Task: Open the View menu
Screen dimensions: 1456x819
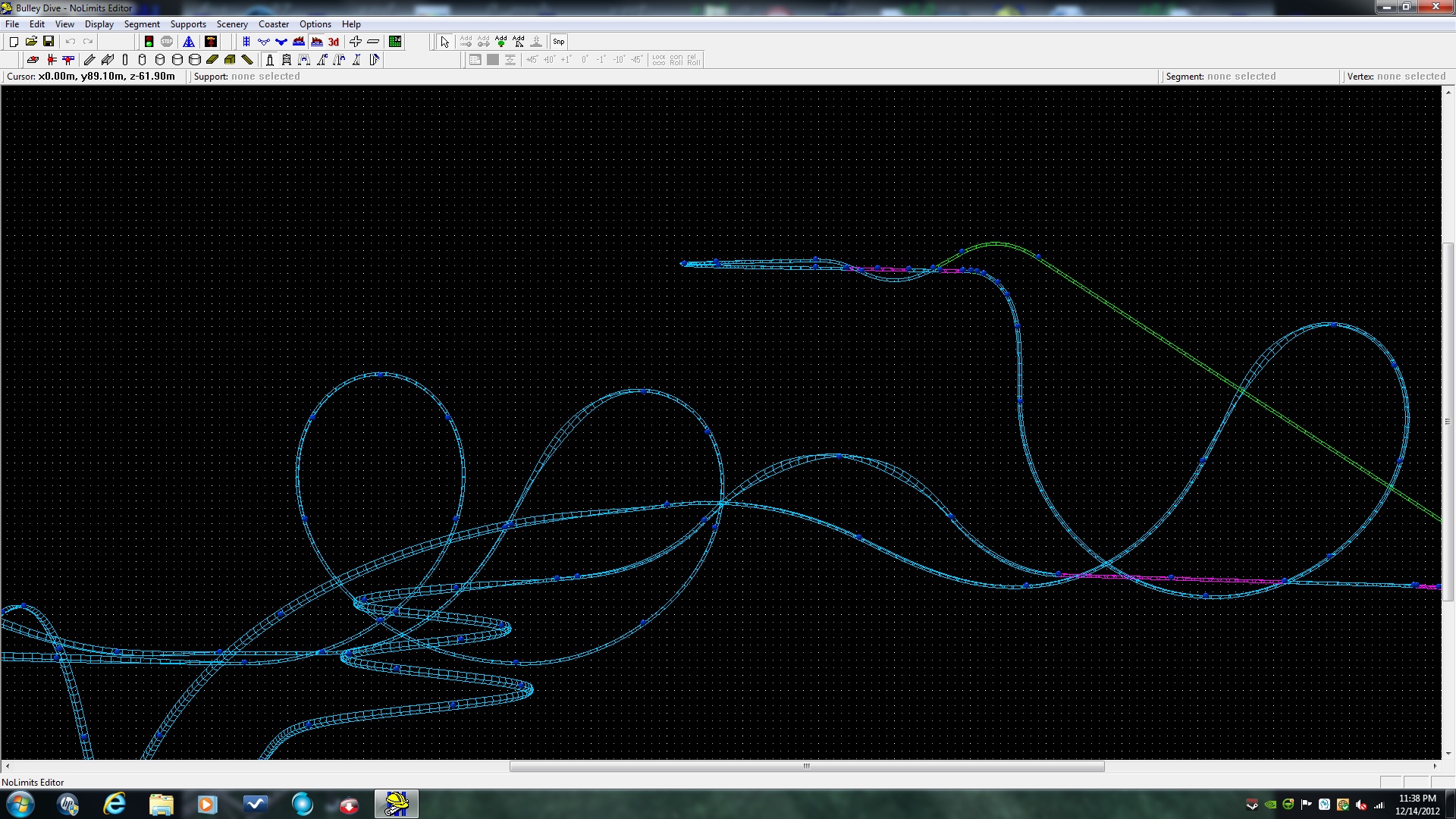Action: pos(64,24)
